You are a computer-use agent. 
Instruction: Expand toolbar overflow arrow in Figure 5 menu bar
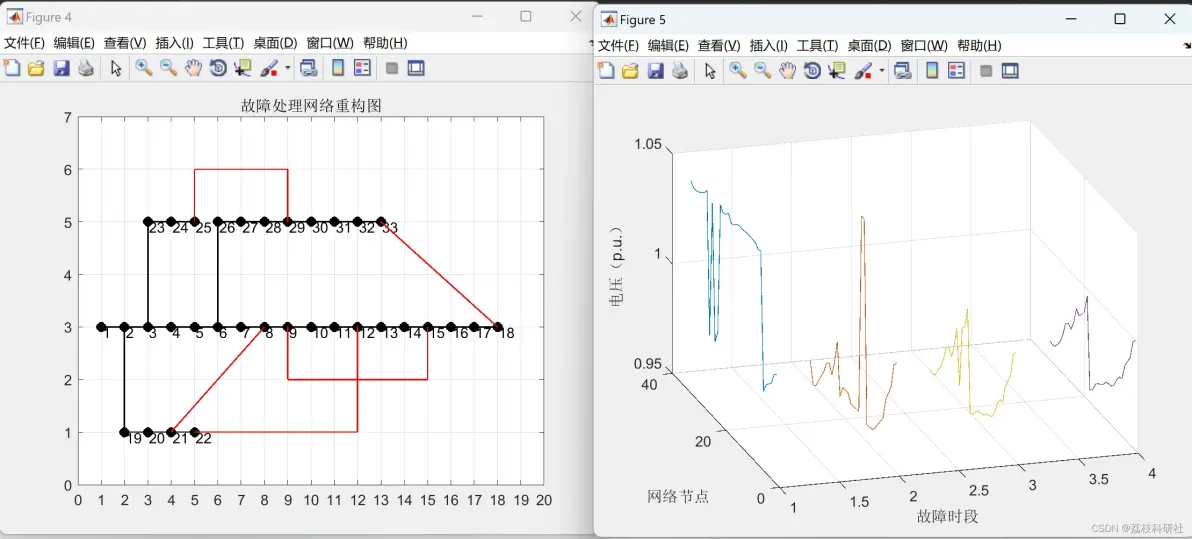(1178, 46)
